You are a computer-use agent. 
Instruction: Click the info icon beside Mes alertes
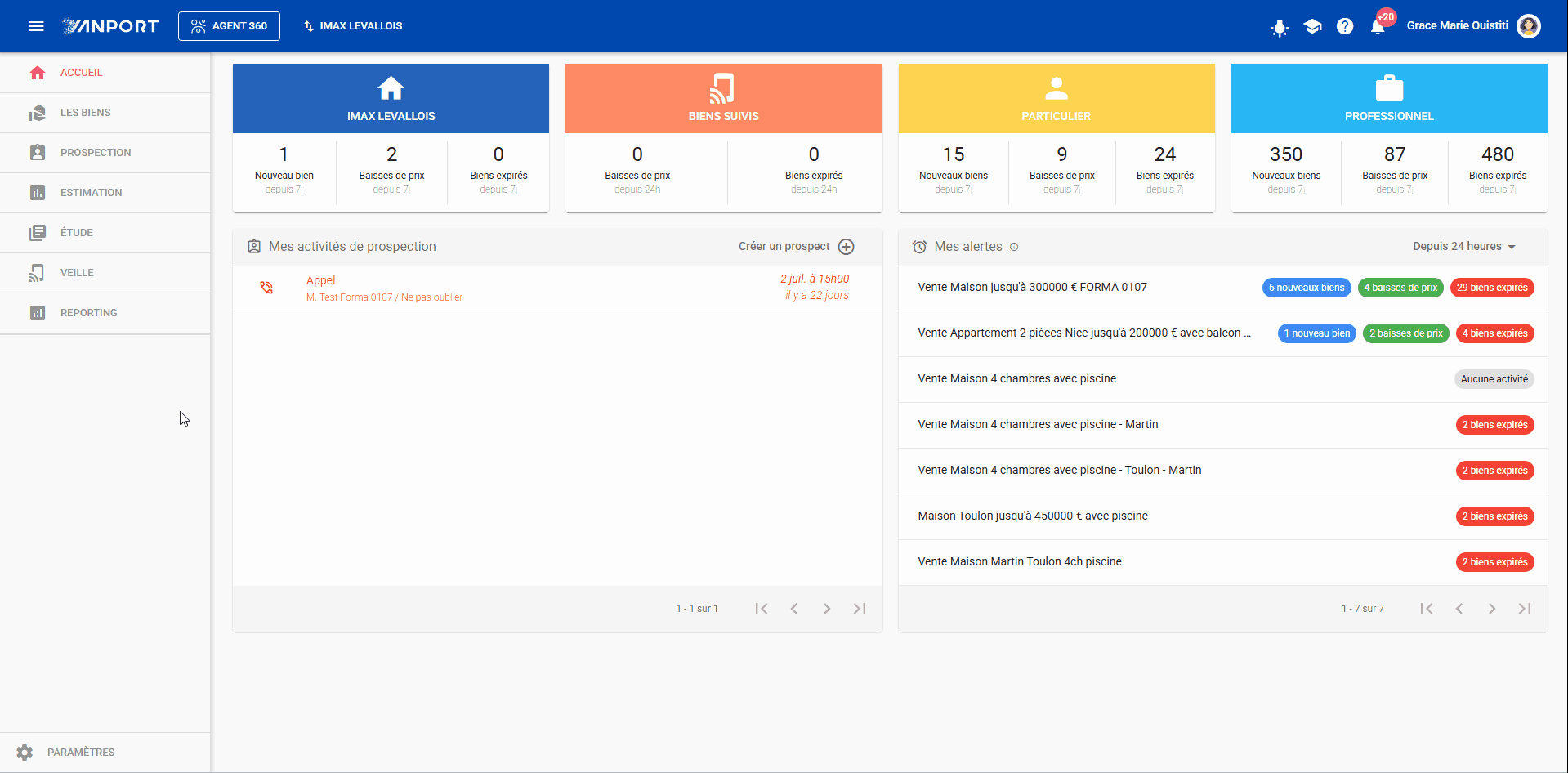click(x=1014, y=247)
